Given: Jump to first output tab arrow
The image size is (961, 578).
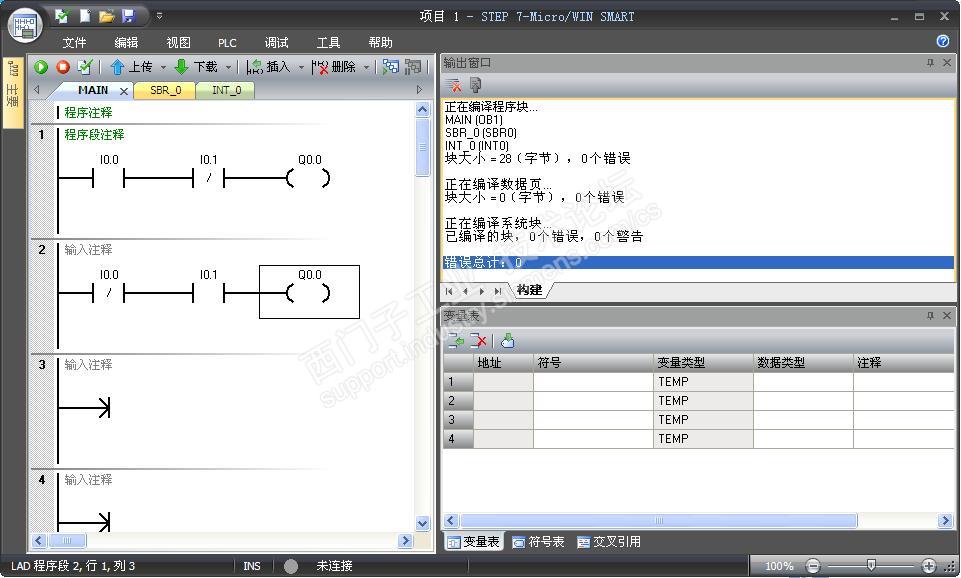Looking at the screenshot, I should tap(449, 291).
